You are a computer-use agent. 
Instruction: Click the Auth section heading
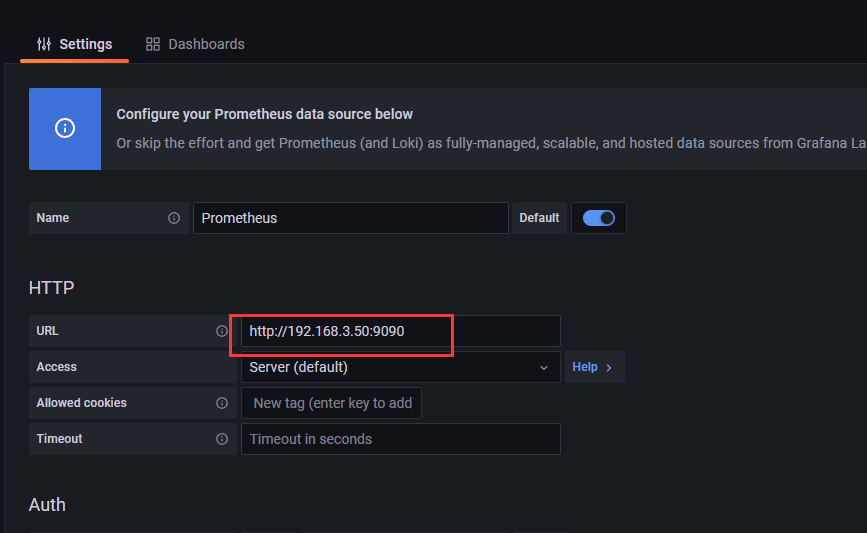click(x=47, y=505)
